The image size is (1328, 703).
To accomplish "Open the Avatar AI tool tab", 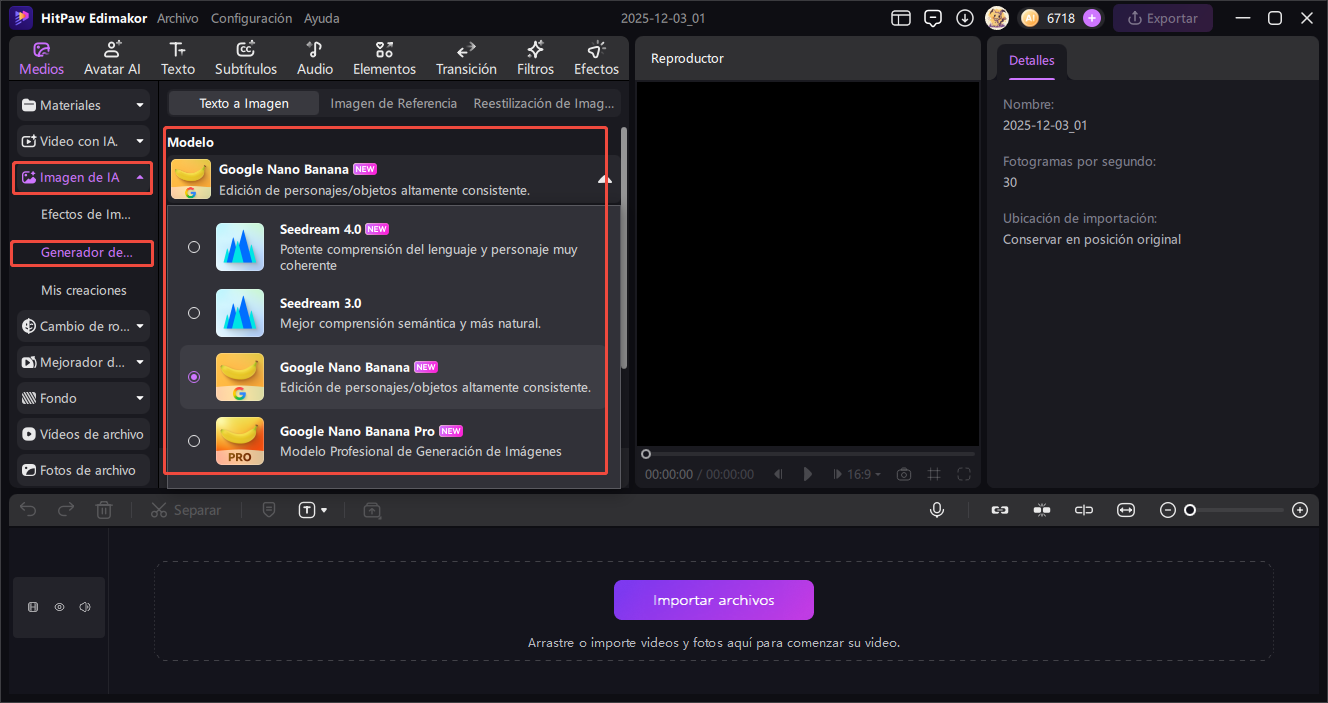I will click(112, 59).
